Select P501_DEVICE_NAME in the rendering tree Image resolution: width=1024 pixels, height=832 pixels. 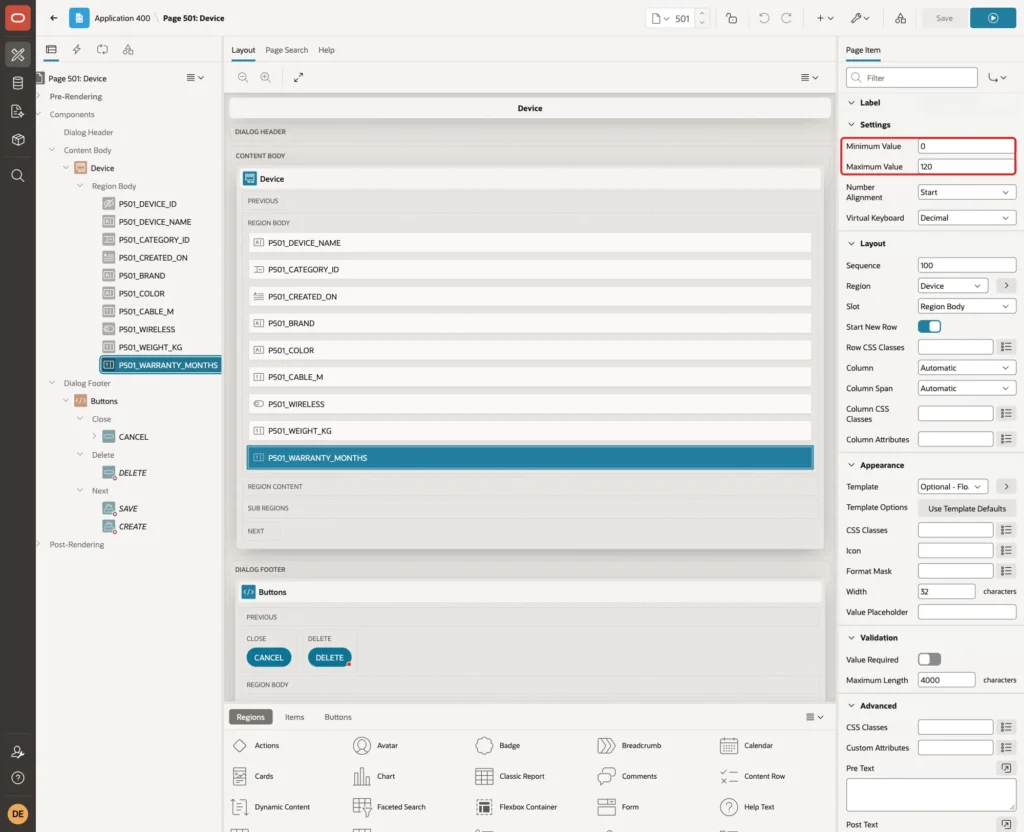click(x=155, y=222)
